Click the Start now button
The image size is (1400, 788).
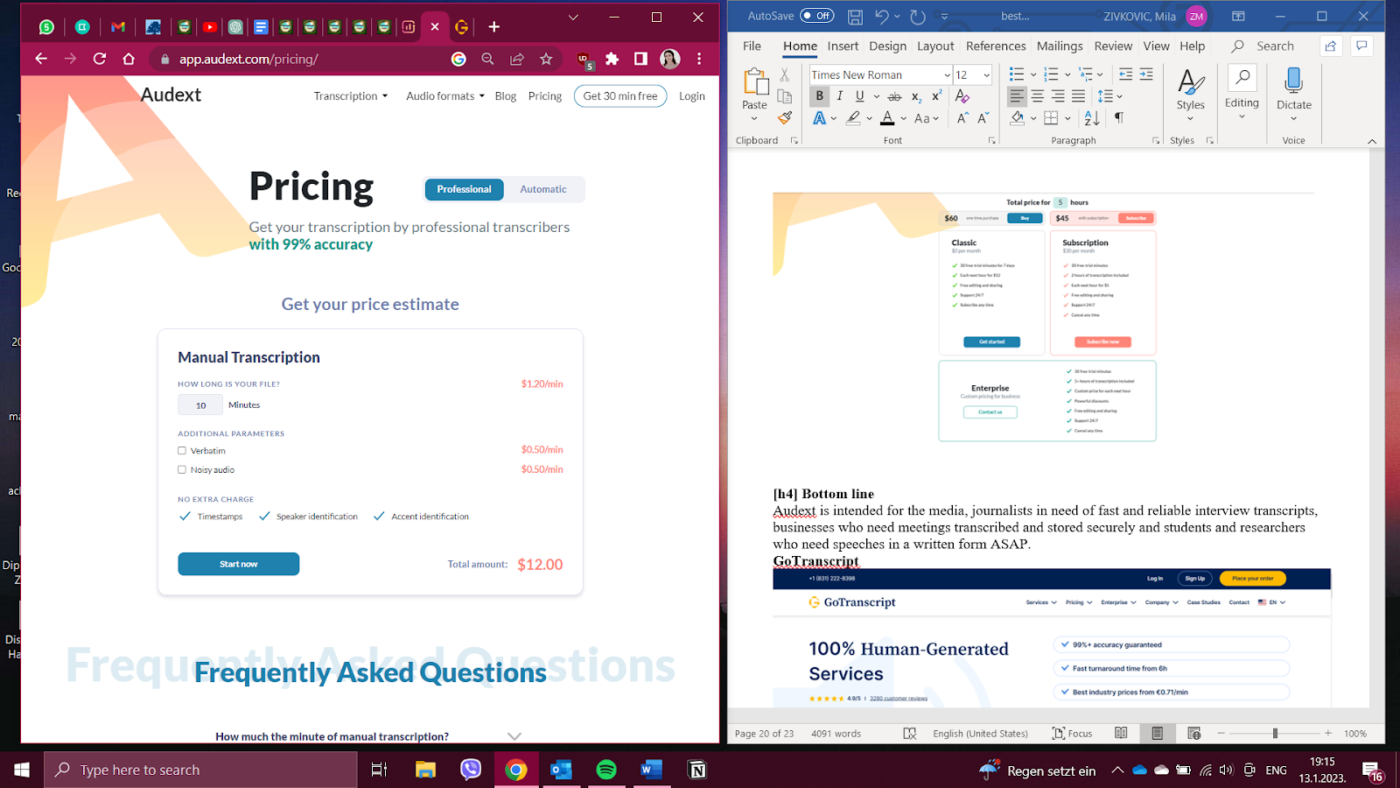(238, 564)
